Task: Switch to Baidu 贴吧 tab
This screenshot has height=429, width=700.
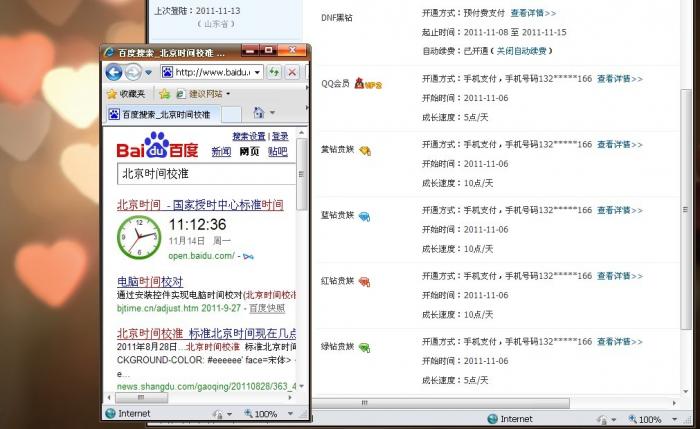Action: click(x=277, y=151)
